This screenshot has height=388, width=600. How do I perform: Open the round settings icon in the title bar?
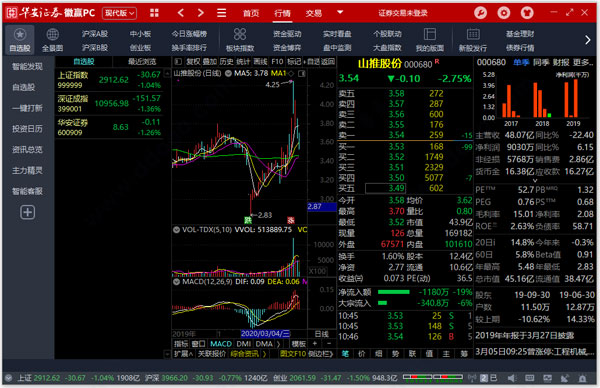(504, 13)
